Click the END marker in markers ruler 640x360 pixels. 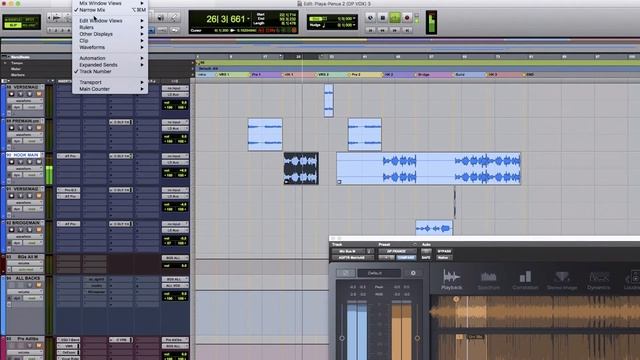[x=530, y=75]
